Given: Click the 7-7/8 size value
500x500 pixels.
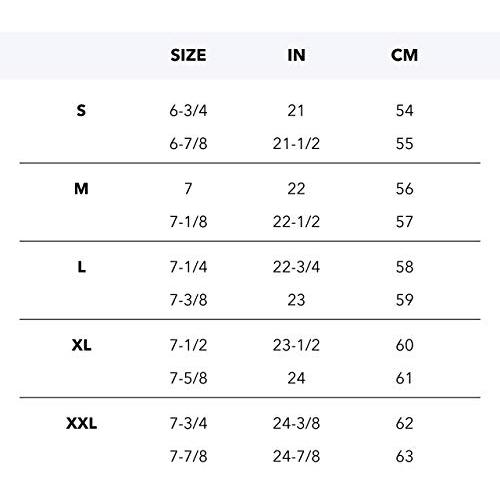Looking at the screenshot, I should (188, 456).
